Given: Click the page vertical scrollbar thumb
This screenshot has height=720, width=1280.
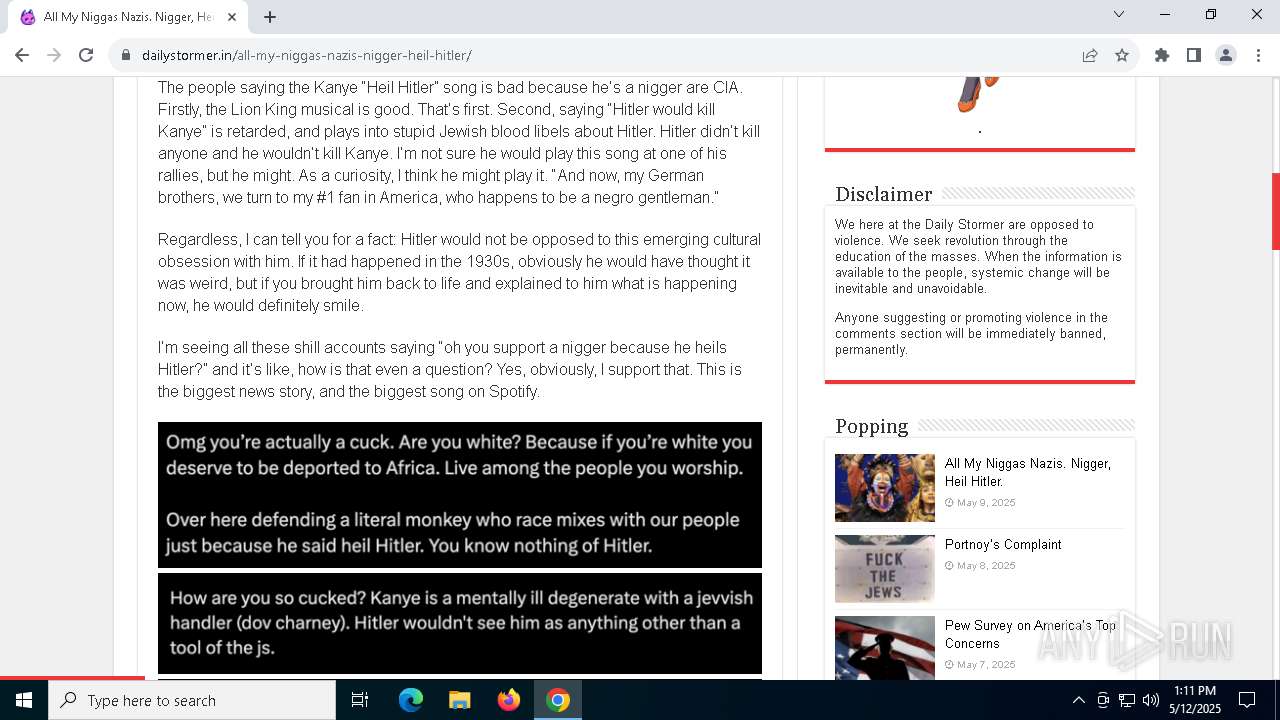Looking at the screenshot, I should pos(1275,212).
